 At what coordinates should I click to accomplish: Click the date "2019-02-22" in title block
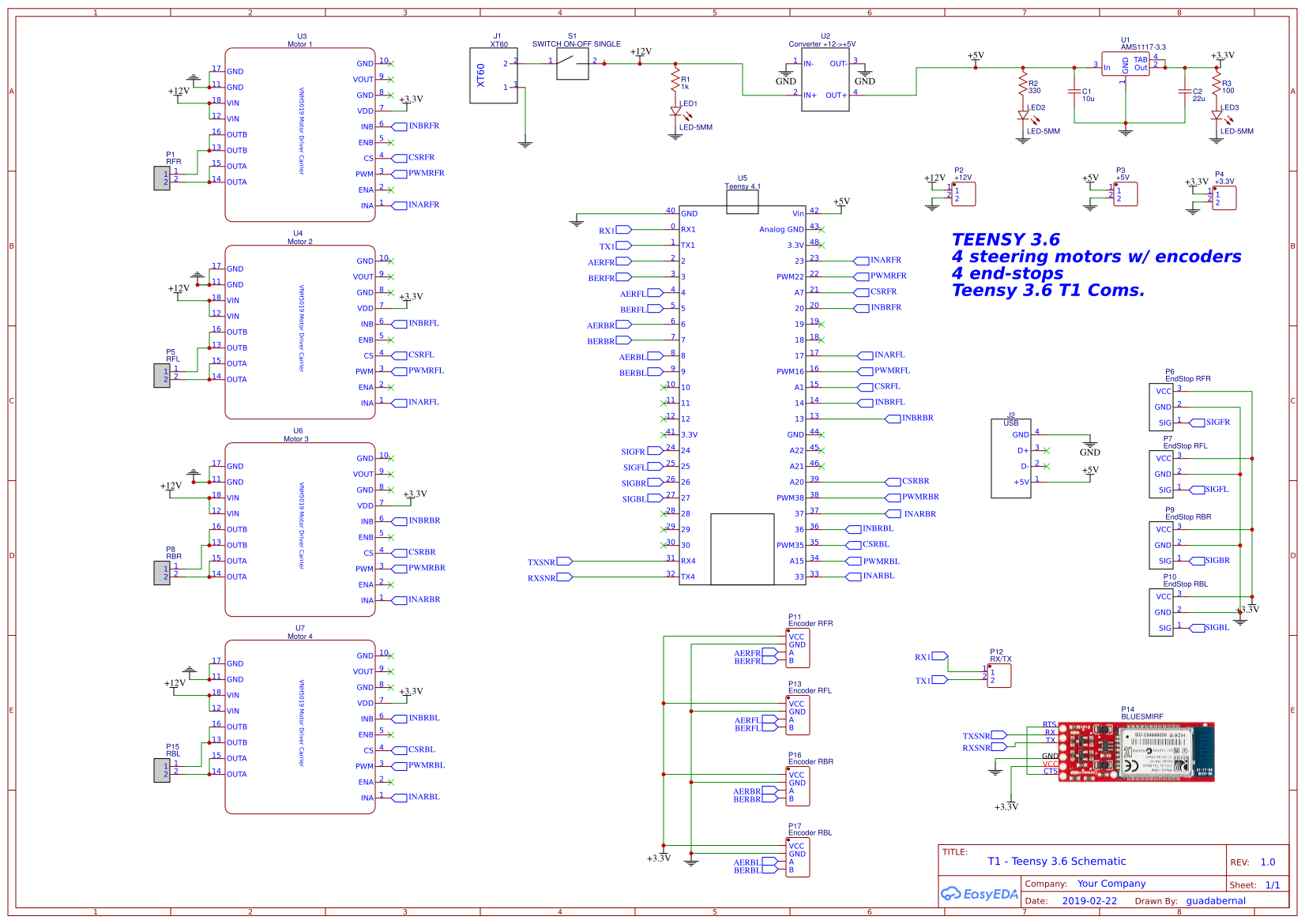[x=1090, y=900]
